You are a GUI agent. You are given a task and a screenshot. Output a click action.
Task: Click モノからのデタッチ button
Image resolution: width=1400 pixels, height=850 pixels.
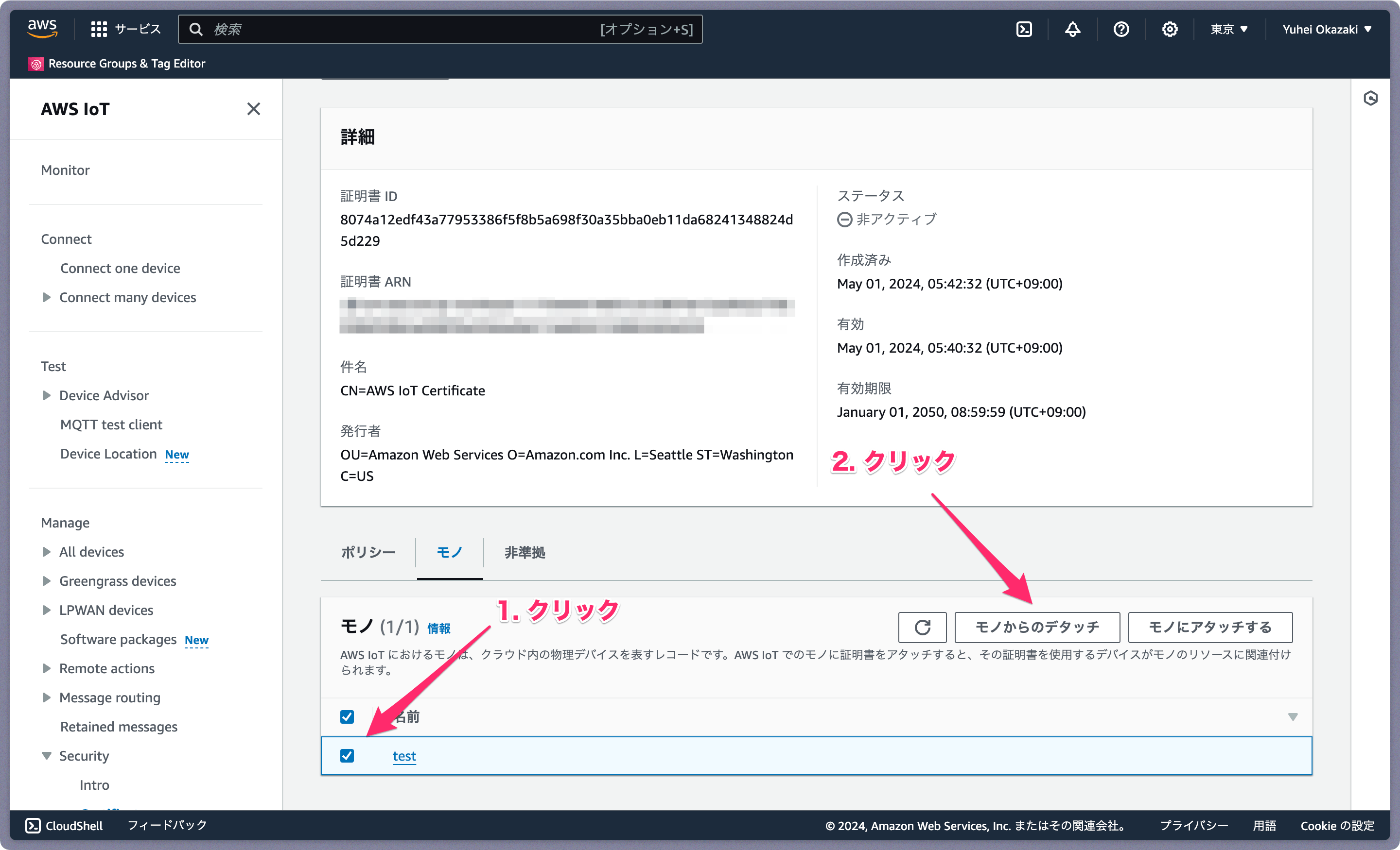pyautogui.click(x=1037, y=627)
